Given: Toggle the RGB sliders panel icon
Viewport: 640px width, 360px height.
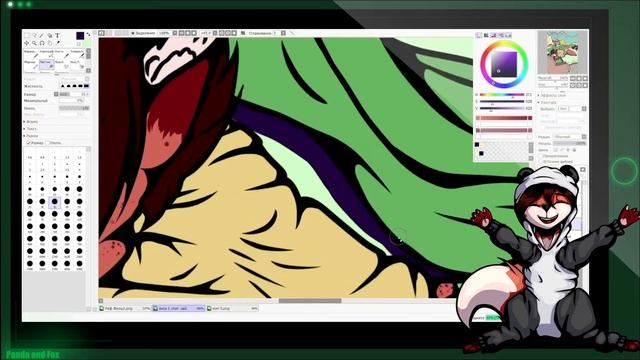Looking at the screenshot, I should 486,36.
